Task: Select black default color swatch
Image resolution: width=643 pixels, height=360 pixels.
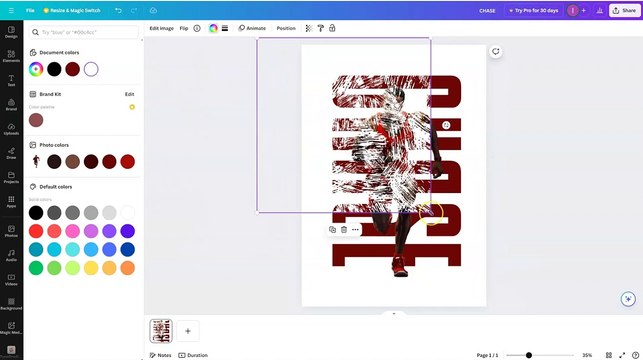Action: (36, 212)
